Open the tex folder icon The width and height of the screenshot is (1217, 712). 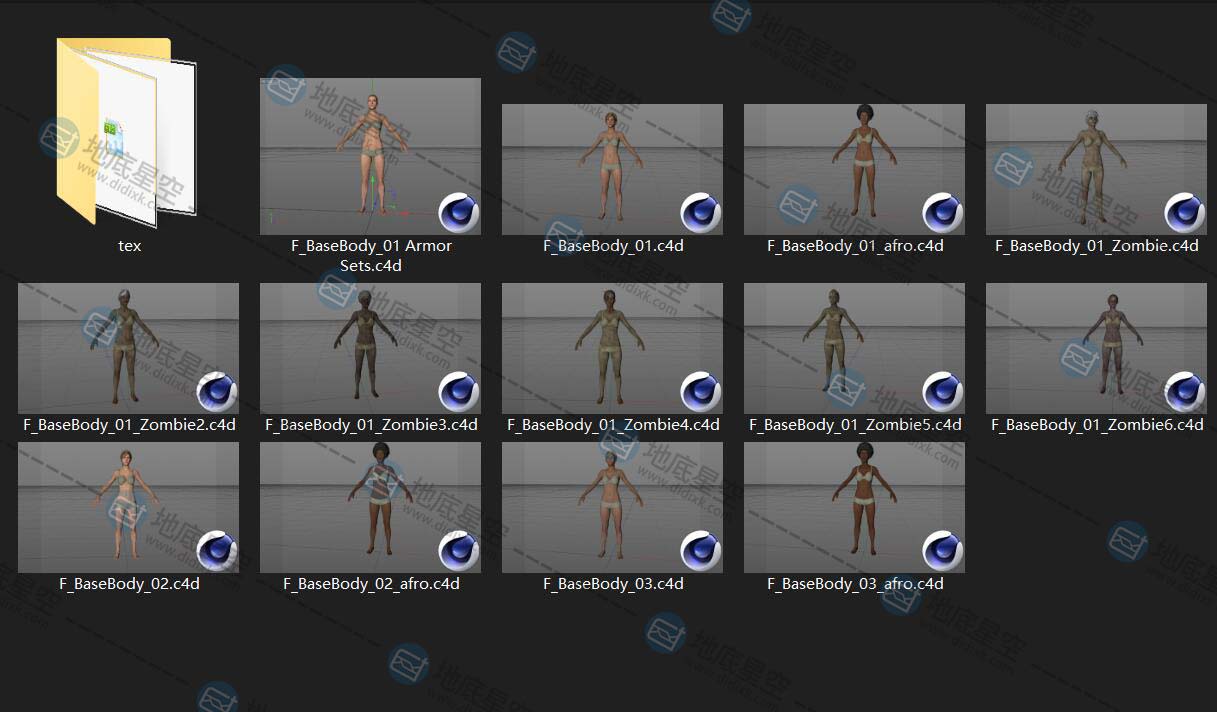pos(128,132)
